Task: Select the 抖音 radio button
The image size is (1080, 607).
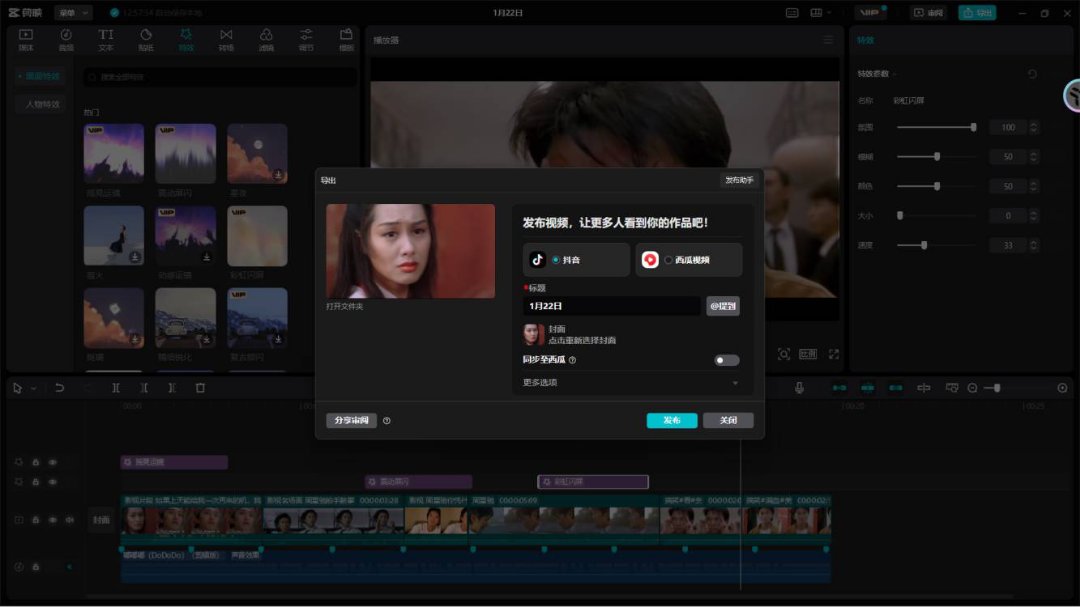Action: (x=556, y=260)
